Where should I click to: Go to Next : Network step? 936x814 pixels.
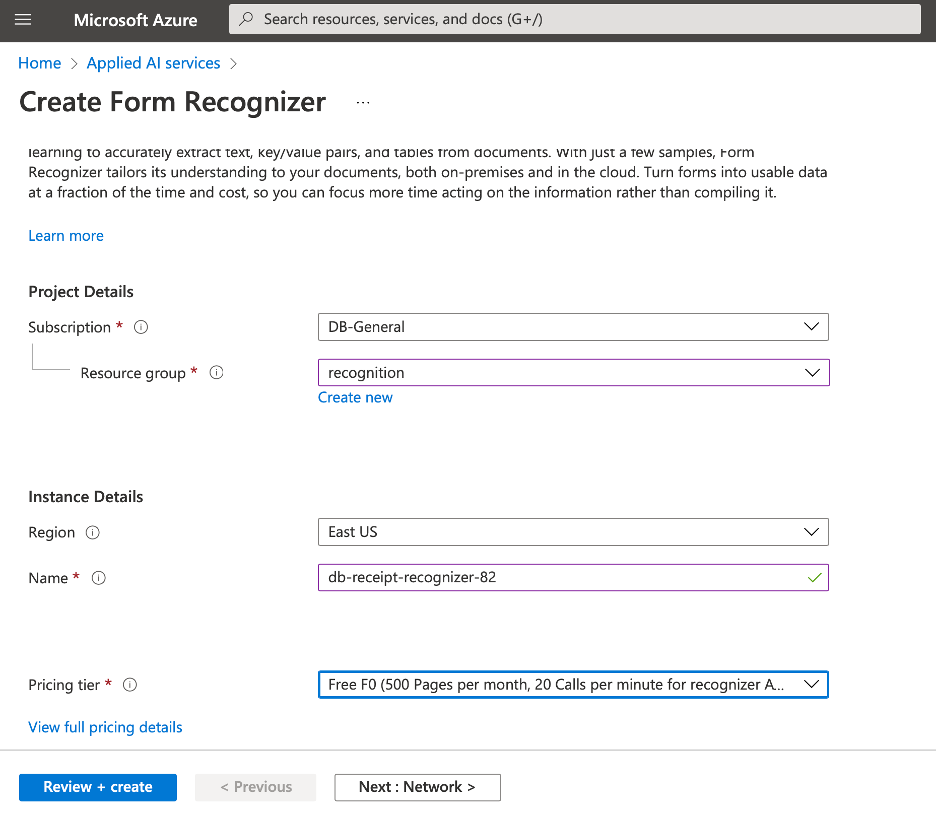417,787
